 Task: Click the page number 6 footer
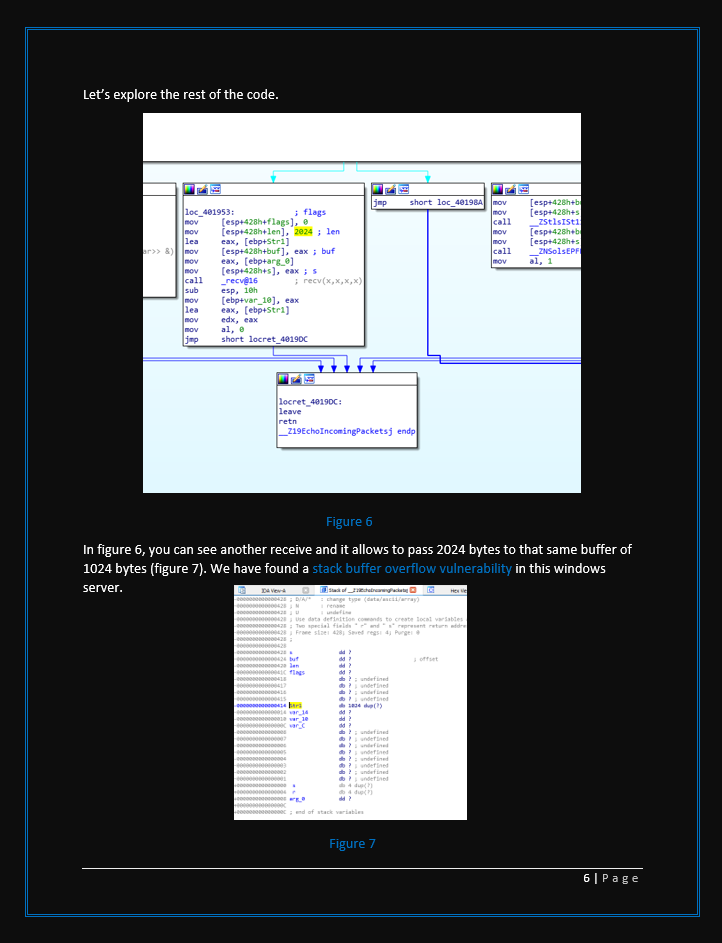[x=611, y=878]
